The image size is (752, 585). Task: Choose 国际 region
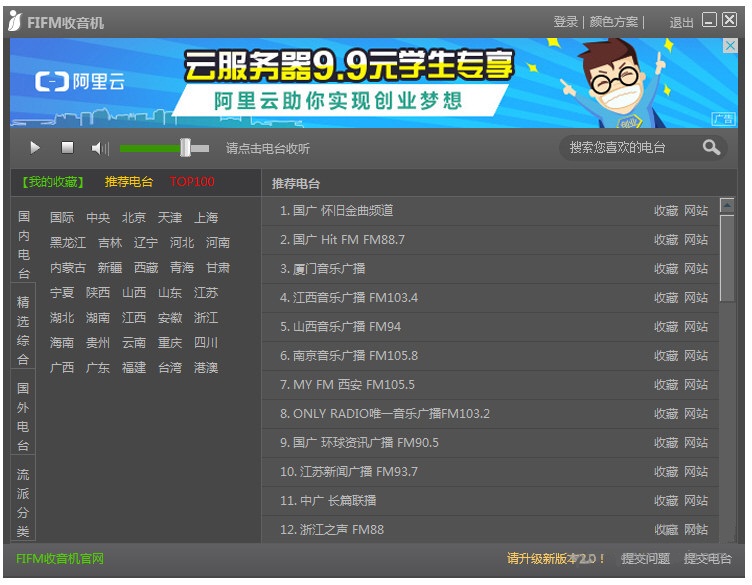click(62, 218)
